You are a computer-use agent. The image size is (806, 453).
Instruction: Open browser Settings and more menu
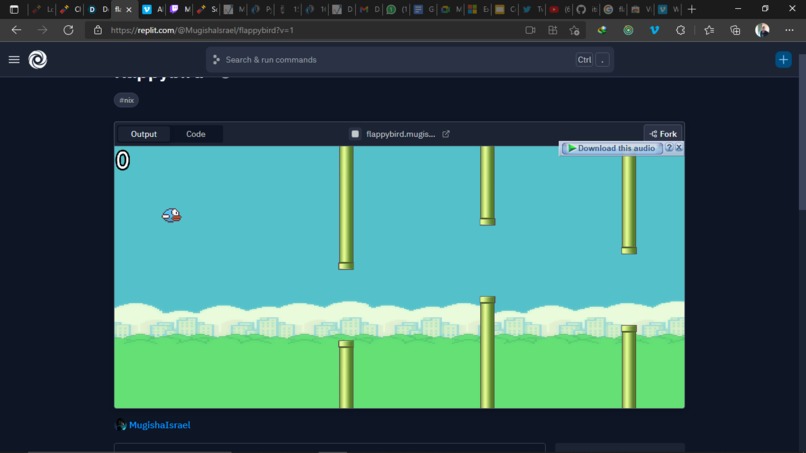click(x=789, y=30)
